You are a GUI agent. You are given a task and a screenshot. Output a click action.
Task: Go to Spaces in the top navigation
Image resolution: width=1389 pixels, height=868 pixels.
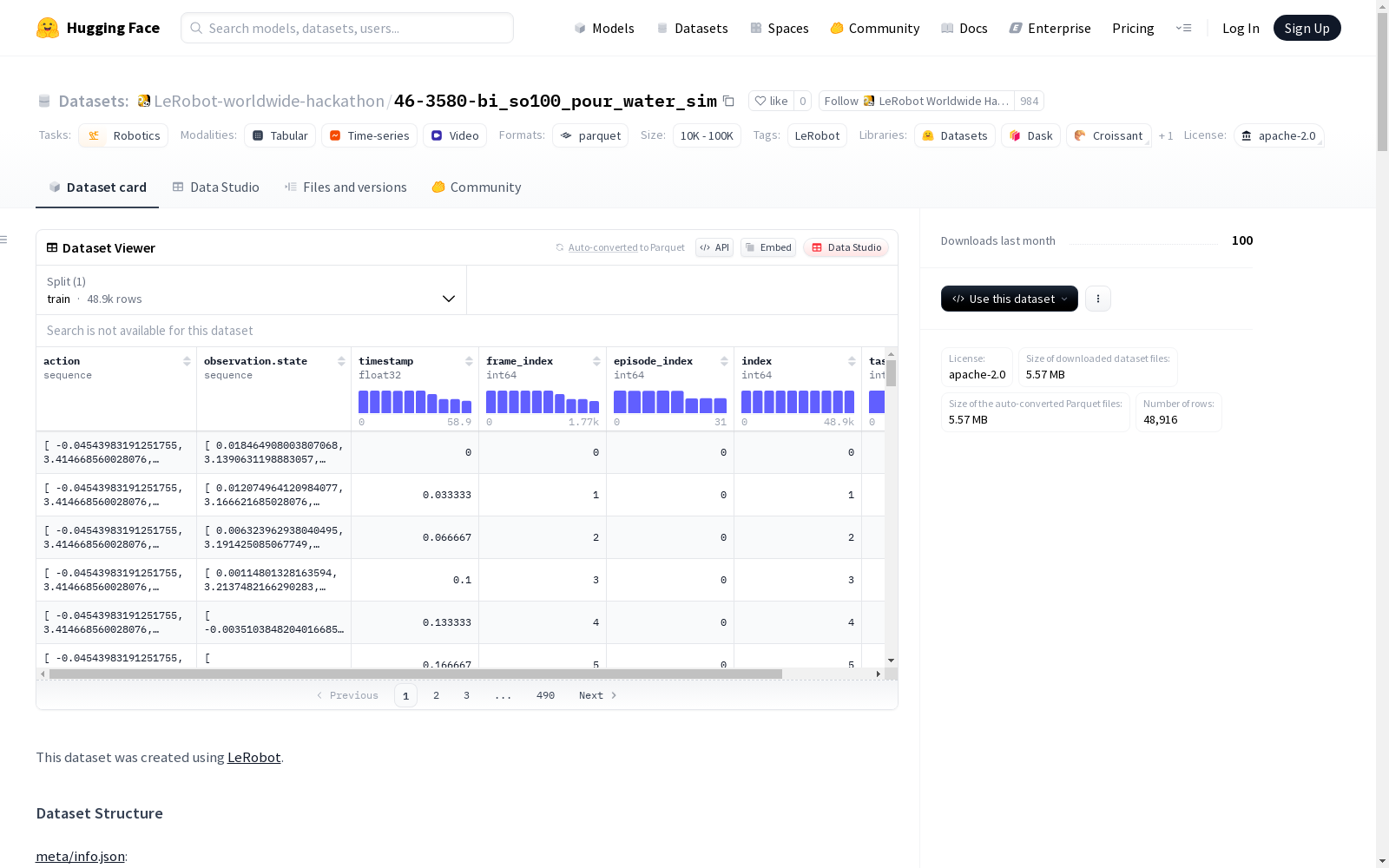[780, 28]
